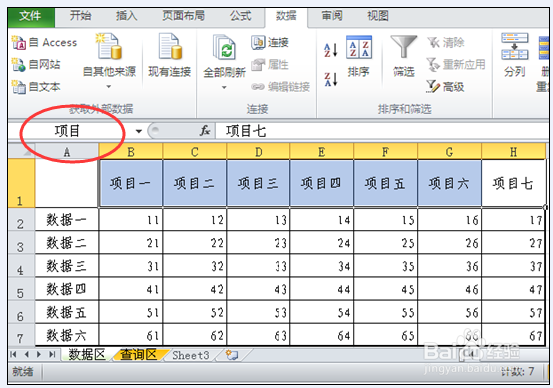Select row 4 header

(21, 266)
